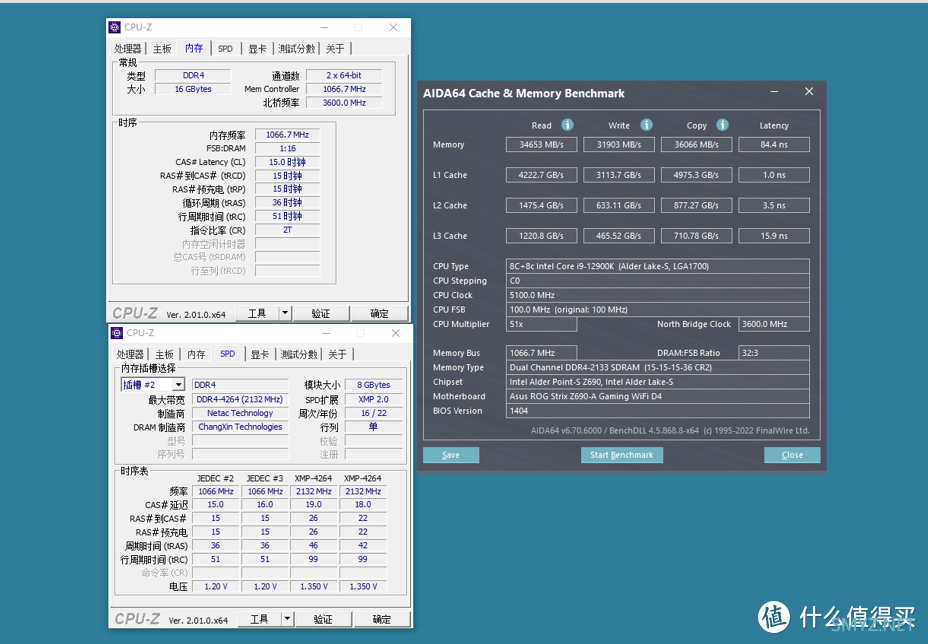Viewport: 928px width, 644px height.
Task: Click DRAM 制造商 field ChangXin Technologies
Action: pos(240,427)
